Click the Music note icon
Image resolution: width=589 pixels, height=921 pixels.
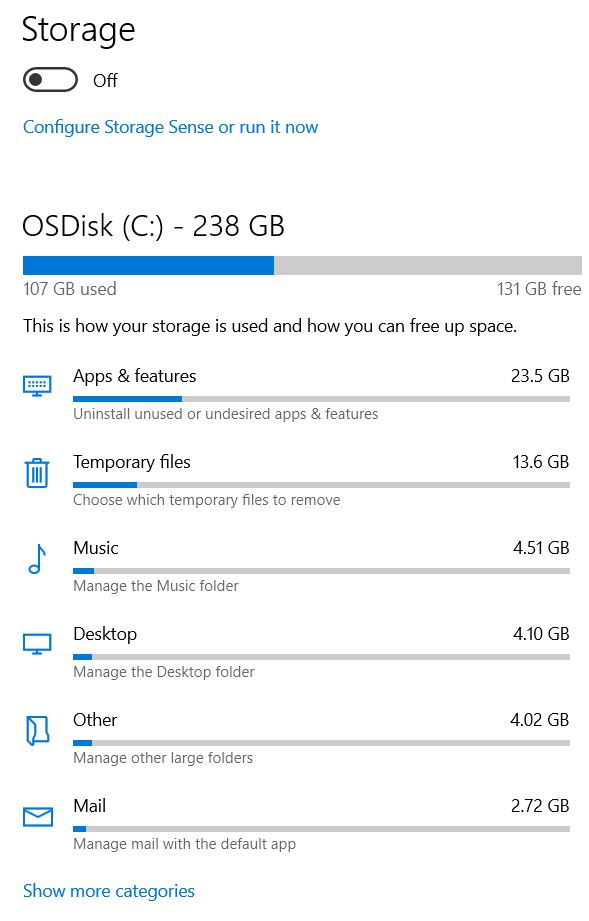click(37, 557)
